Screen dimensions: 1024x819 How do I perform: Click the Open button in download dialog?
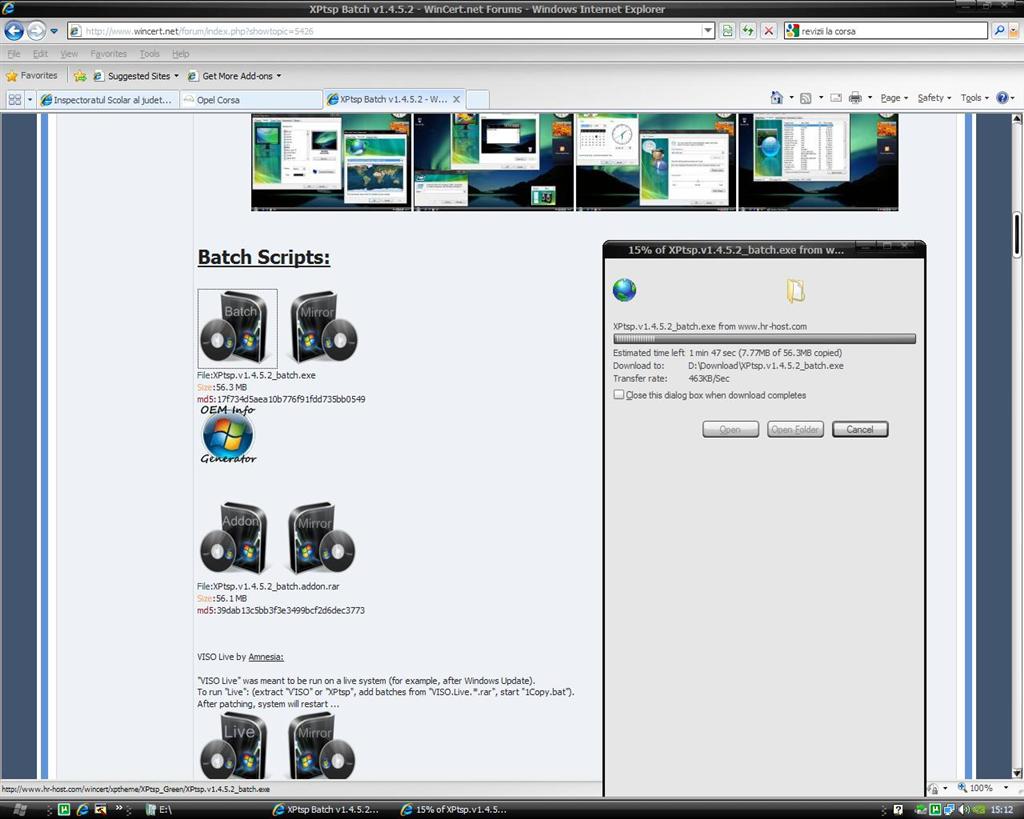(730, 429)
